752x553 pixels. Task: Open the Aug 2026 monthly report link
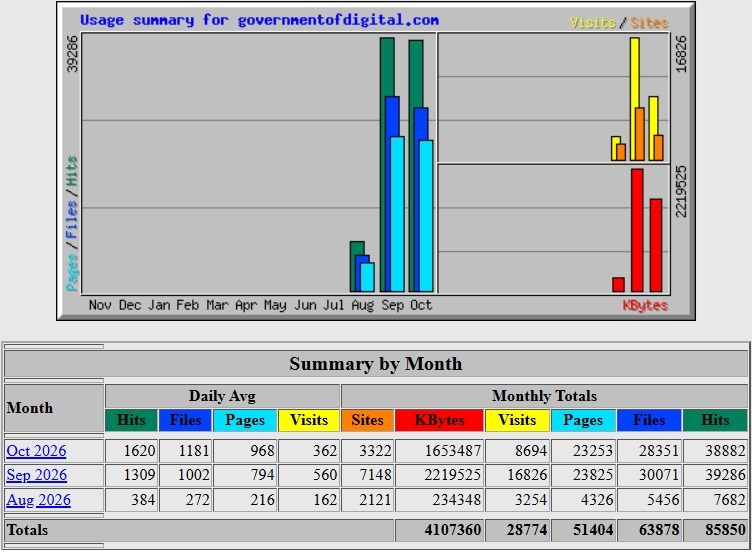click(38, 500)
